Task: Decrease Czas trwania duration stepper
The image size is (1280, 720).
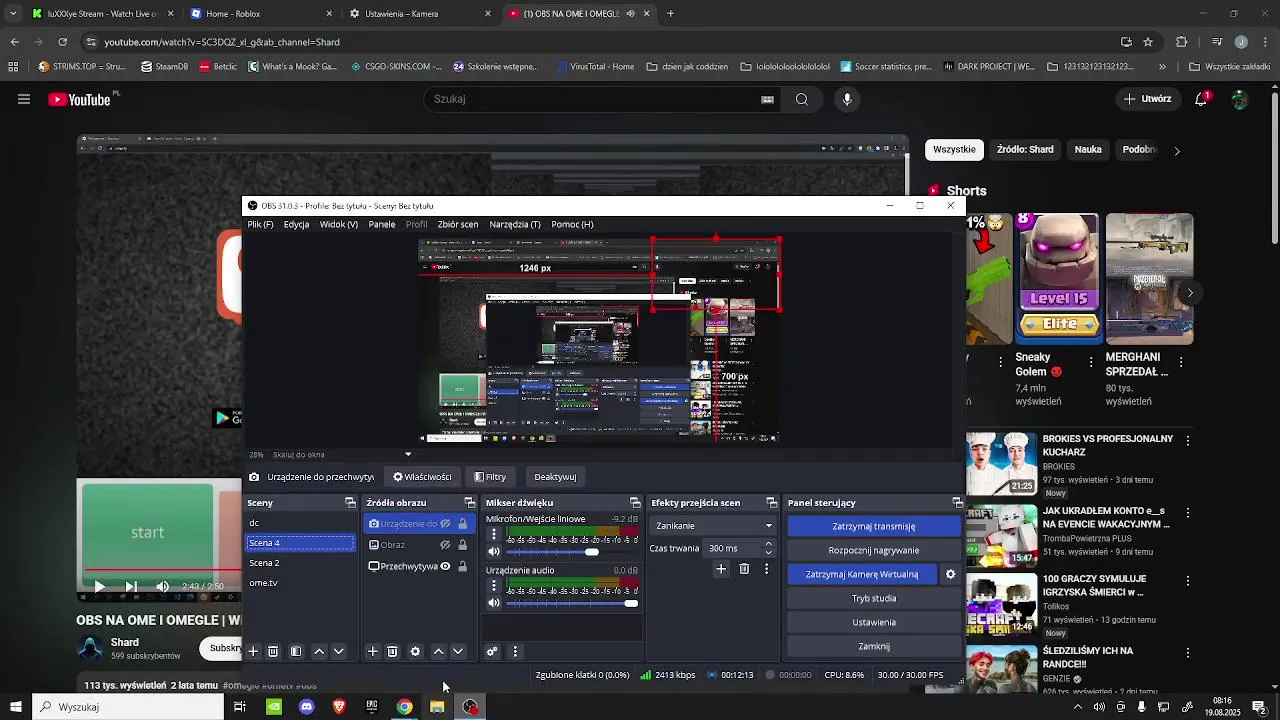Action: point(768,552)
